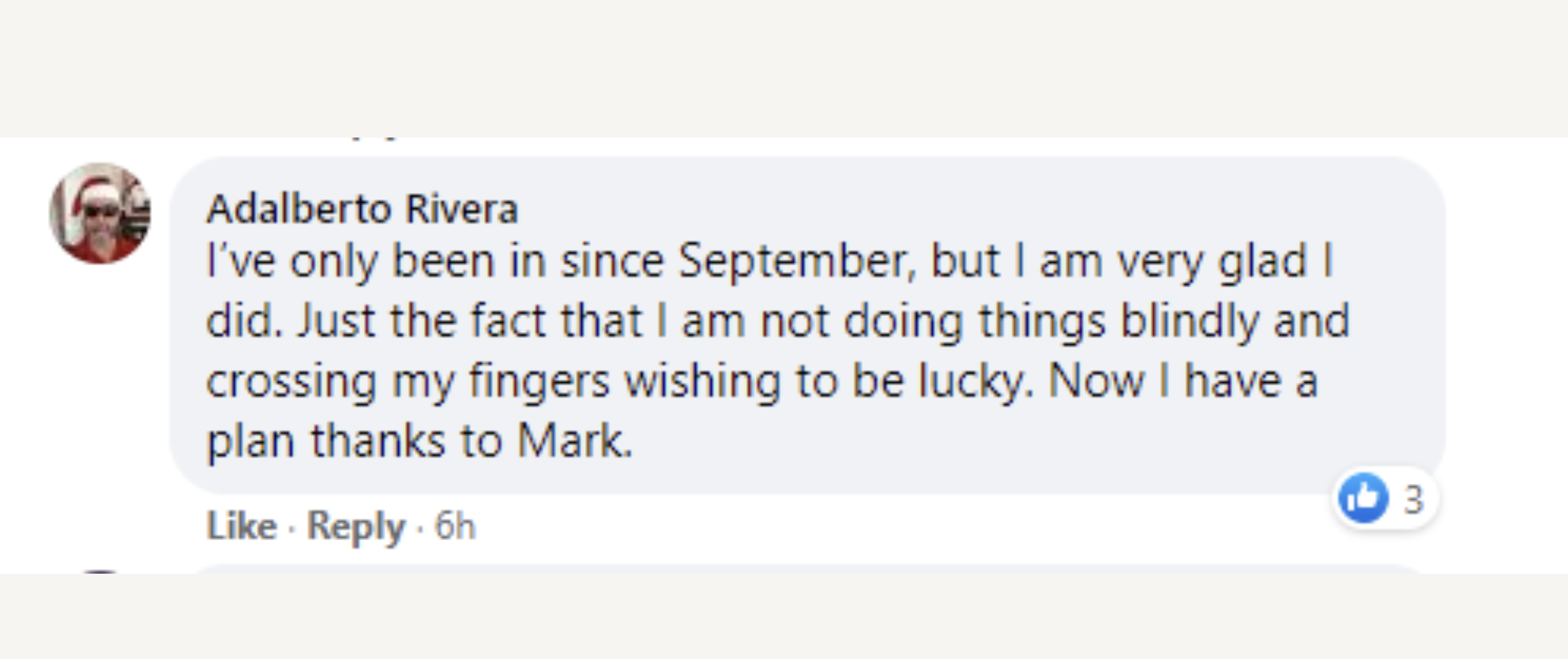Screen dimensions: 1568x659
Task: Click Adalberto Rivera's profile picture
Action: [100, 213]
